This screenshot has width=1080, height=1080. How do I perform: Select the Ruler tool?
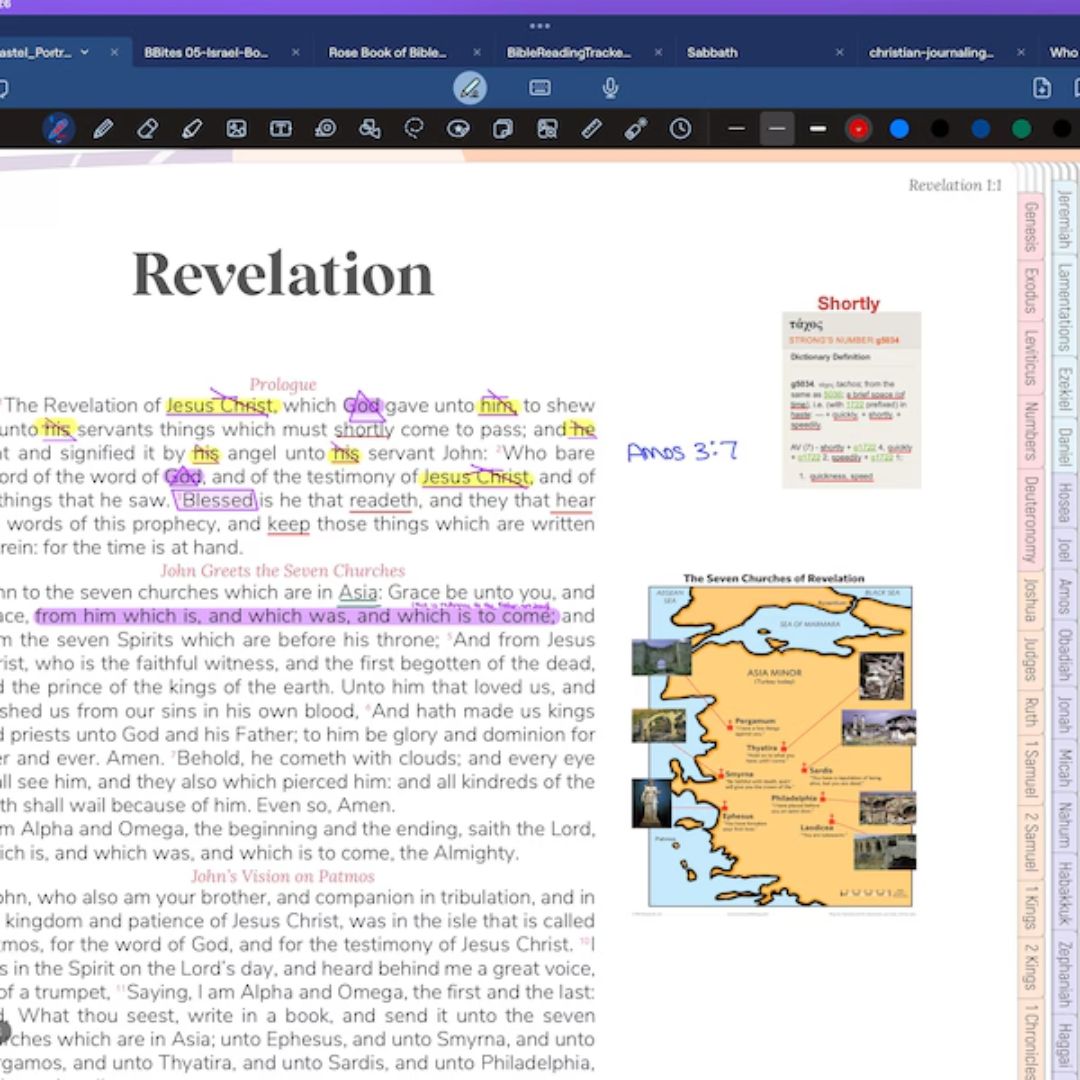tap(592, 129)
